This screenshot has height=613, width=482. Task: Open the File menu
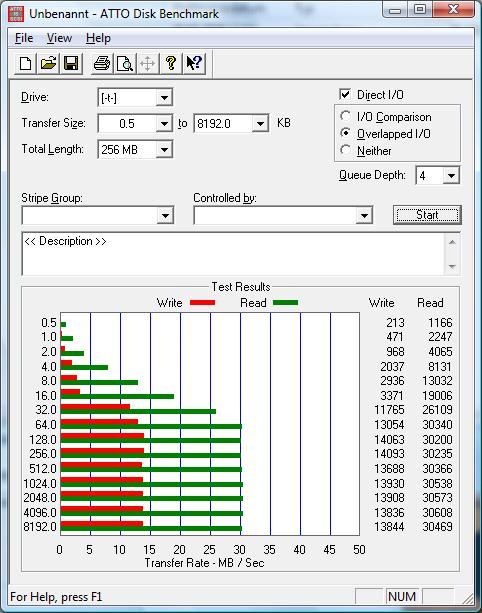tap(24, 38)
